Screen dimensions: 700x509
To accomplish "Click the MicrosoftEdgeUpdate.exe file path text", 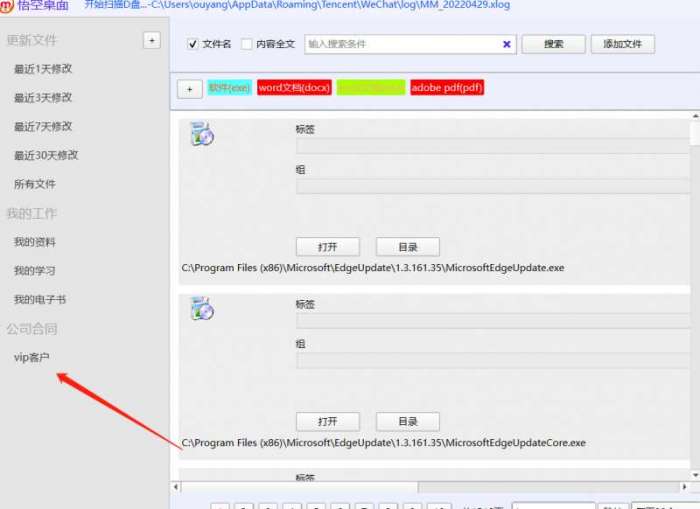I will pos(373,268).
